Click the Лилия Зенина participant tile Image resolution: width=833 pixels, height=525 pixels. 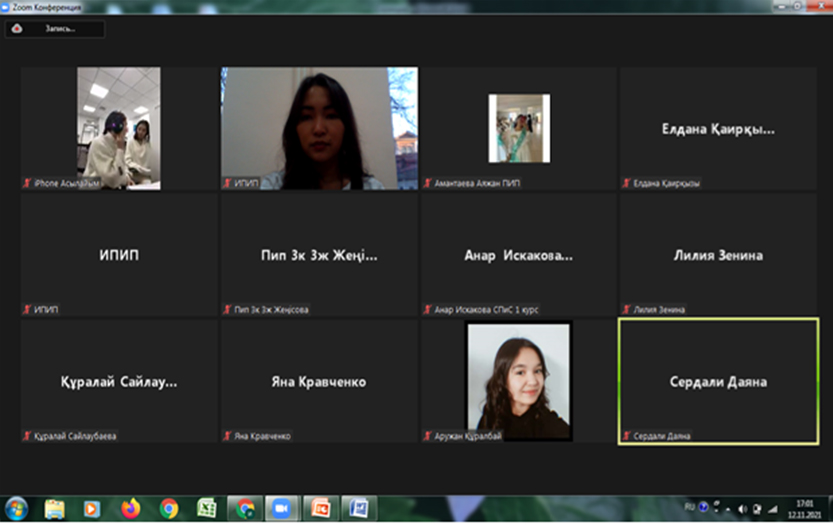click(x=718, y=255)
